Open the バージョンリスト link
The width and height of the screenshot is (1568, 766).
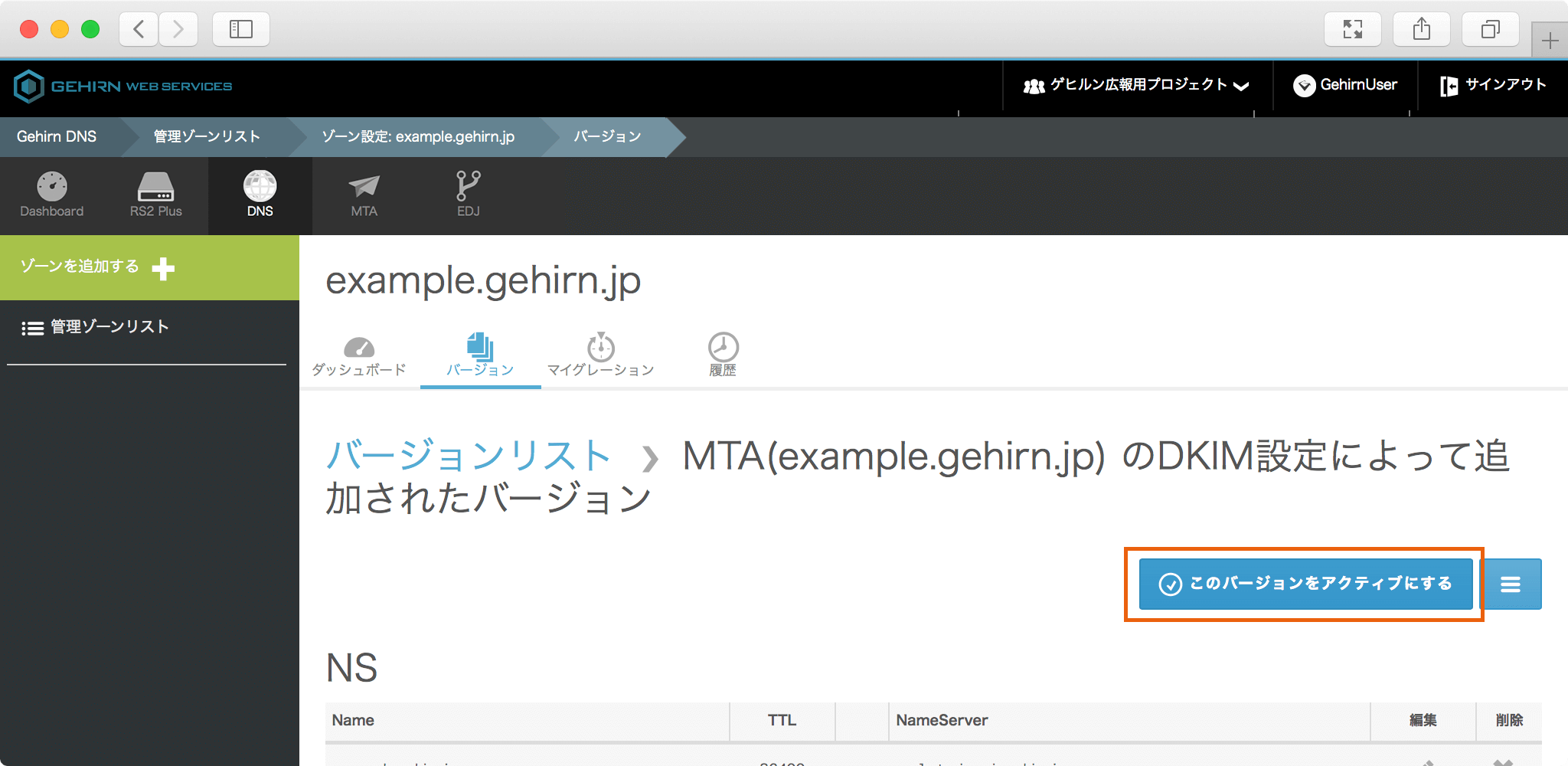tap(468, 456)
